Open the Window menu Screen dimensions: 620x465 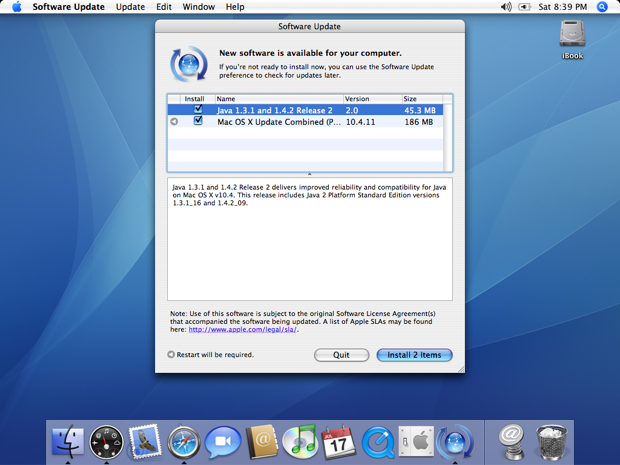[198, 7]
